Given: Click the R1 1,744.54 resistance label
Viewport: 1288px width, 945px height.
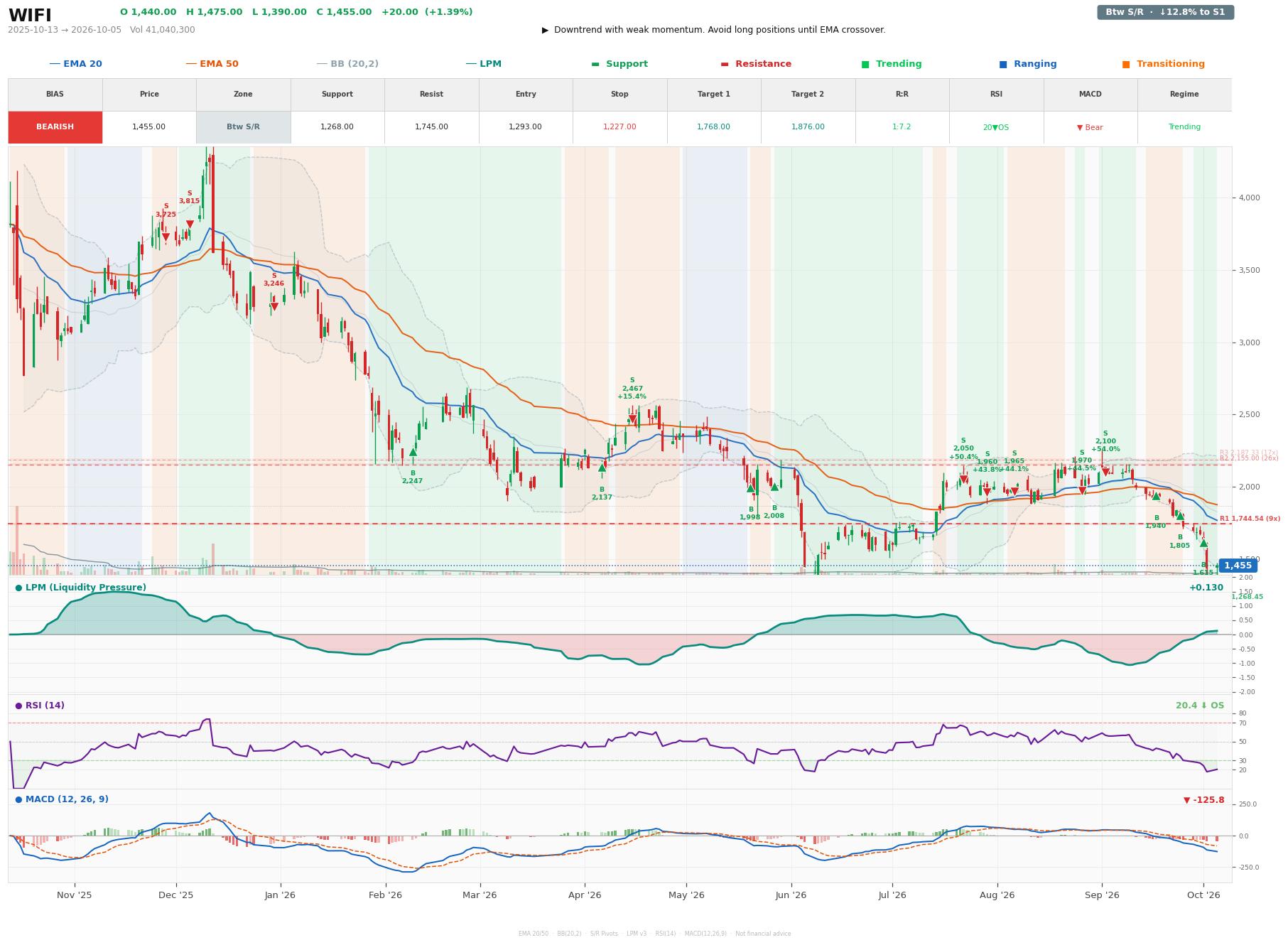Looking at the screenshot, I should 1250,519.
